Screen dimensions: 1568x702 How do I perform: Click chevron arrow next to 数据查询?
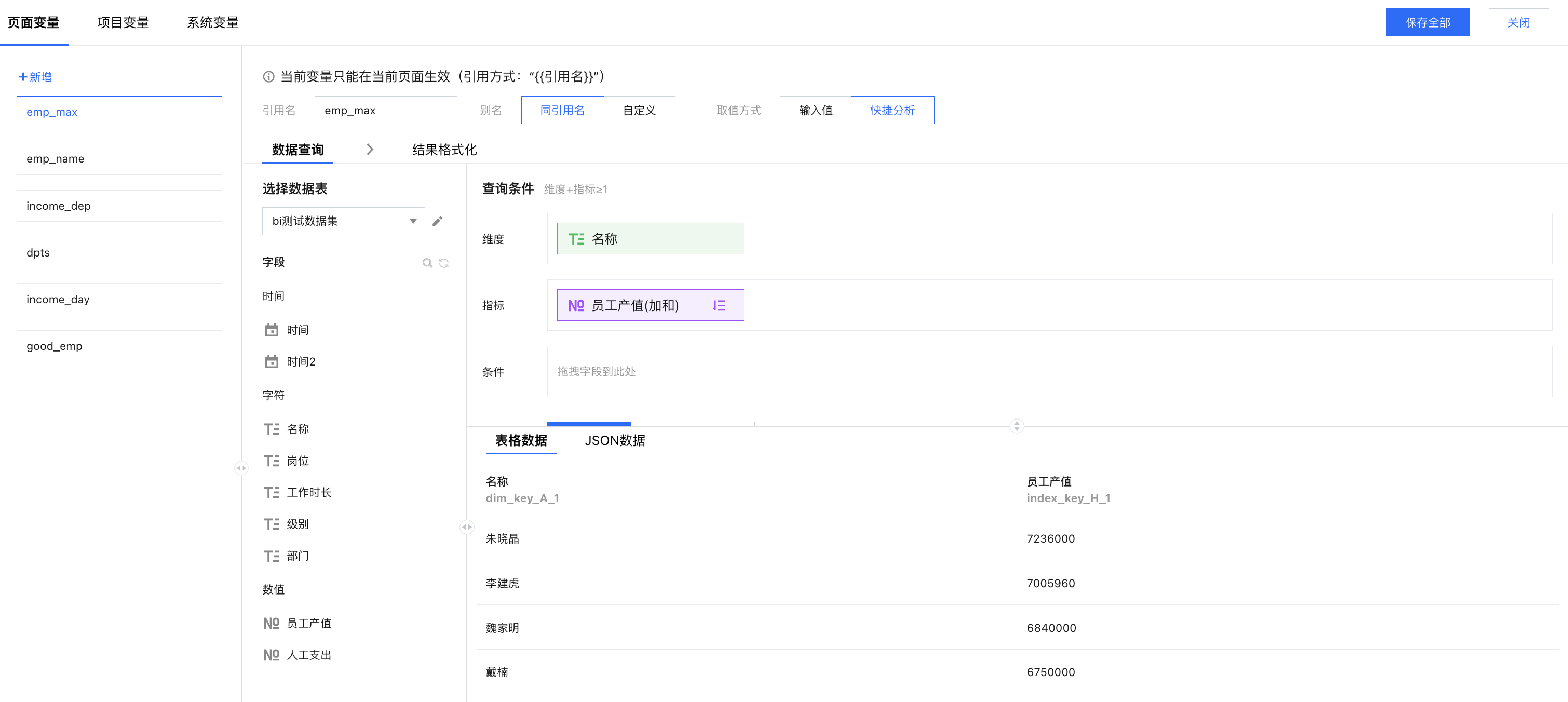pyautogui.click(x=370, y=150)
